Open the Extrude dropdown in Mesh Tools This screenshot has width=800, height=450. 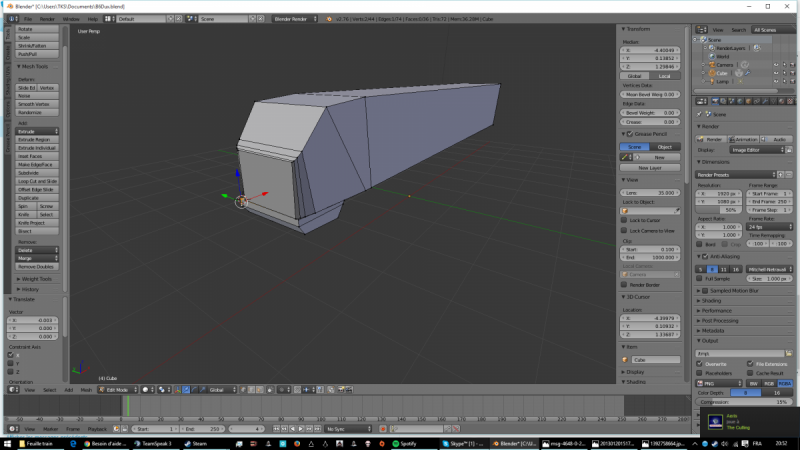[x=37, y=131]
